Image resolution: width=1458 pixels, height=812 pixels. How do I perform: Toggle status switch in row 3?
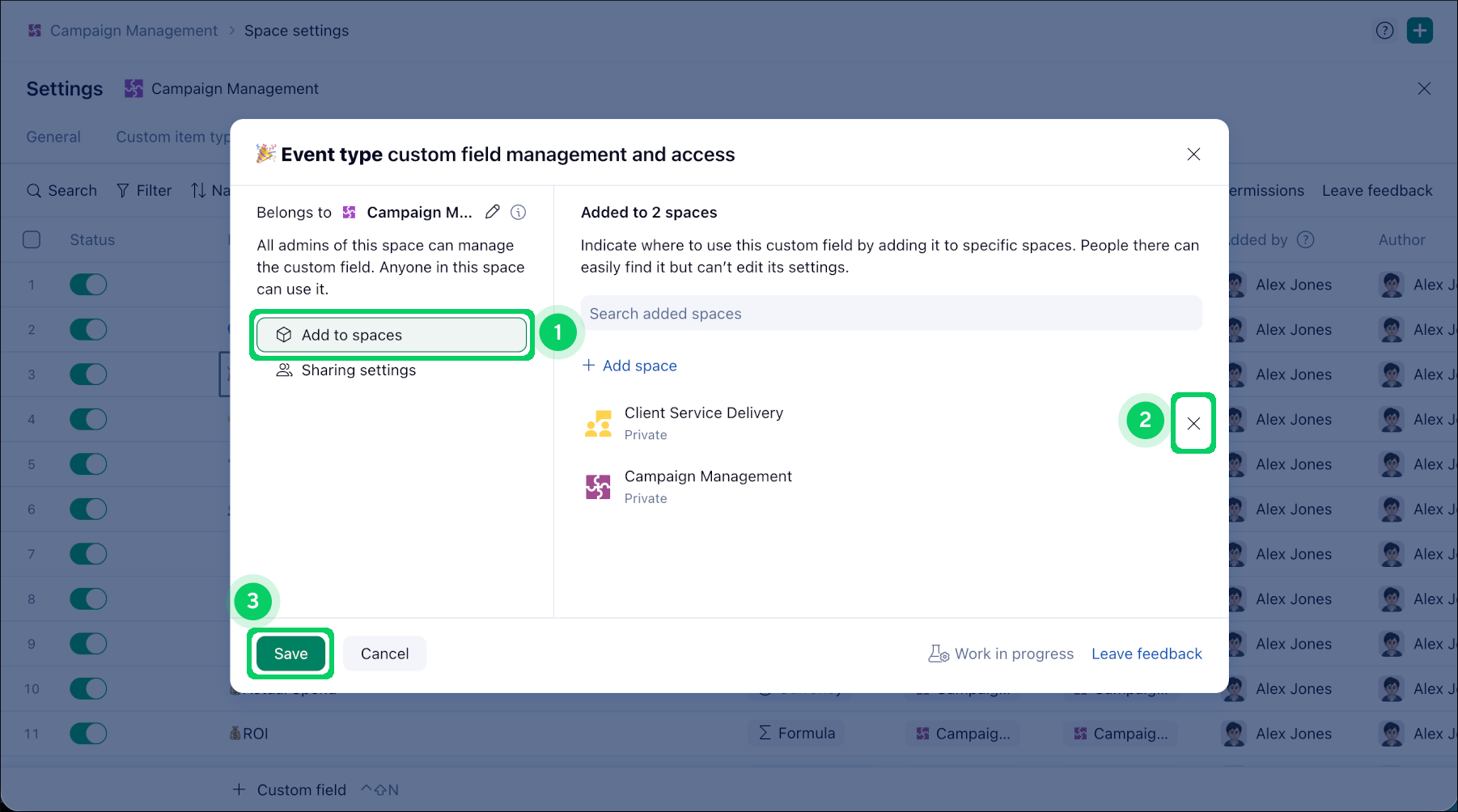coord(88,374)
